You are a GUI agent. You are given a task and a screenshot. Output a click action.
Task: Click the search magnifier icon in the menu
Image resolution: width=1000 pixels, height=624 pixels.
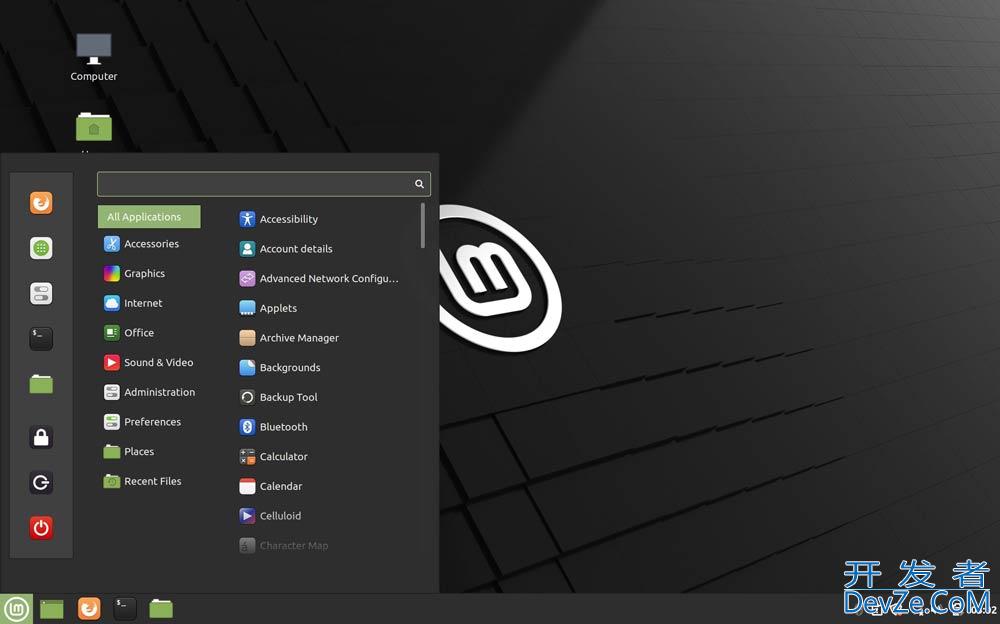(x=419, y=184)
